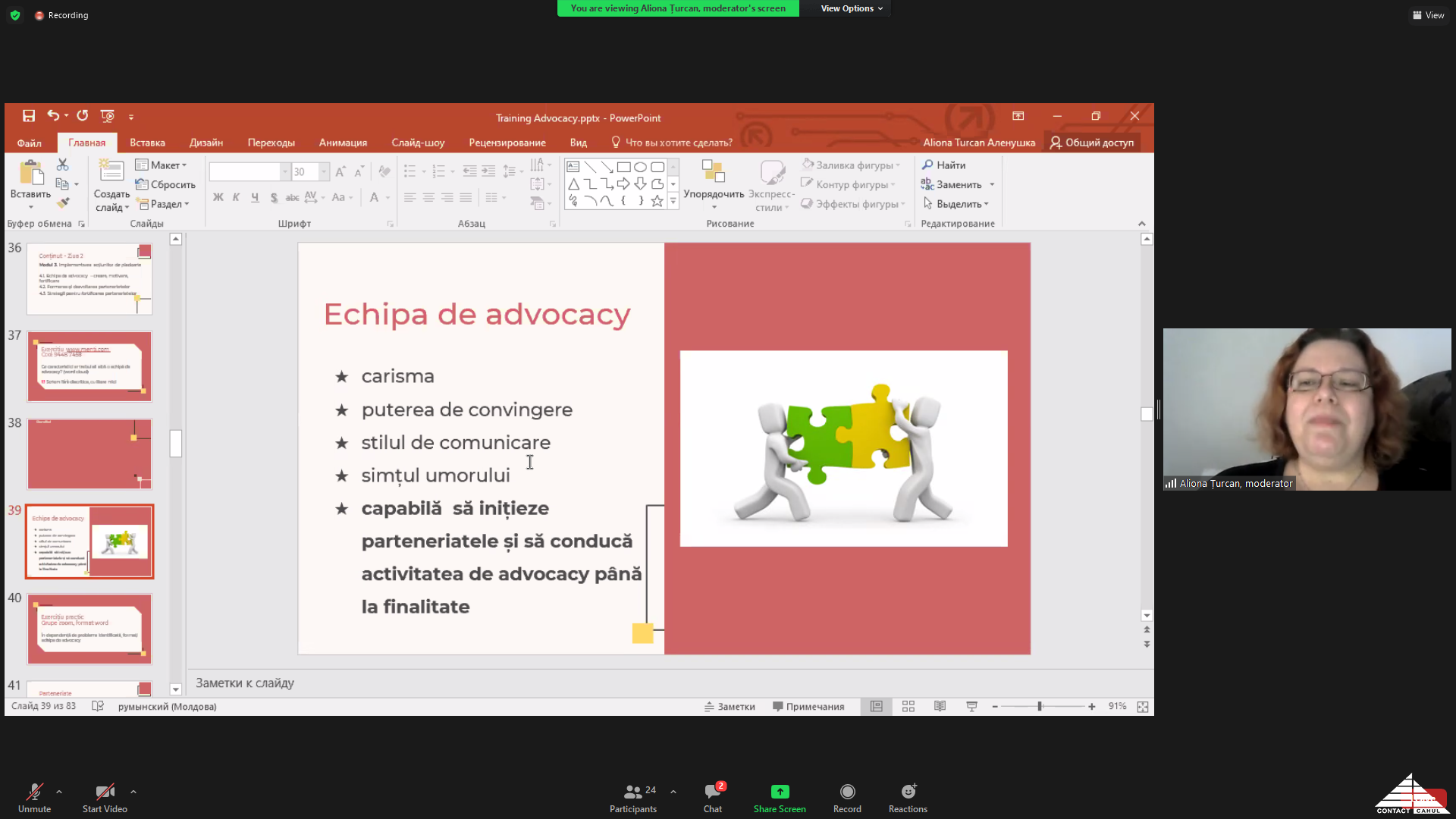Open the Participants panel icon

pos(632,792)
